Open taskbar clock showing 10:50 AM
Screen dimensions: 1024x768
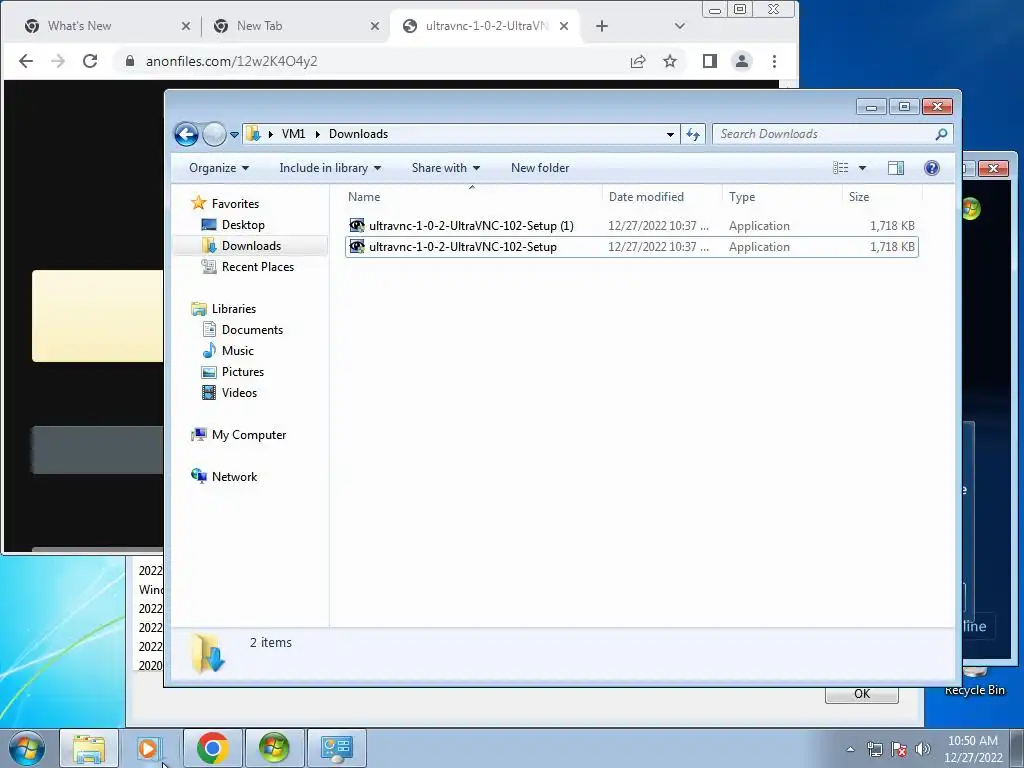[x=973, y=749]
